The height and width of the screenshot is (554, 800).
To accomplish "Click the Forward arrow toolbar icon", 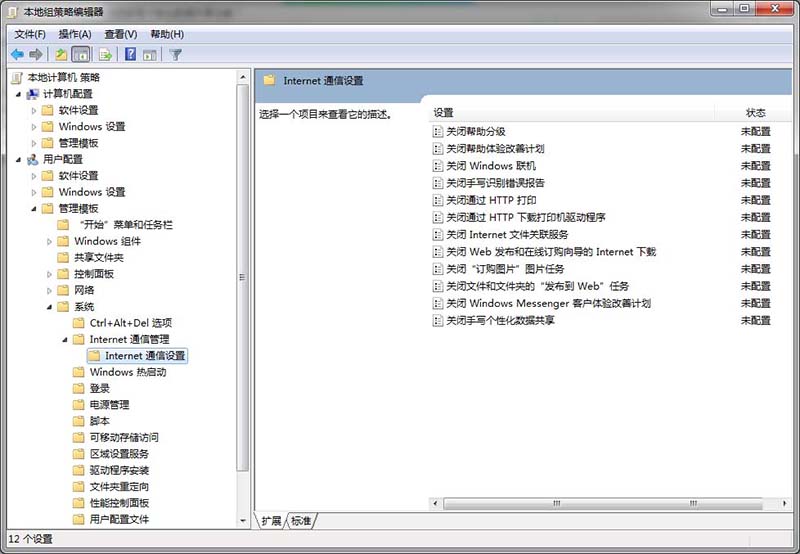I will coord(36,54).
